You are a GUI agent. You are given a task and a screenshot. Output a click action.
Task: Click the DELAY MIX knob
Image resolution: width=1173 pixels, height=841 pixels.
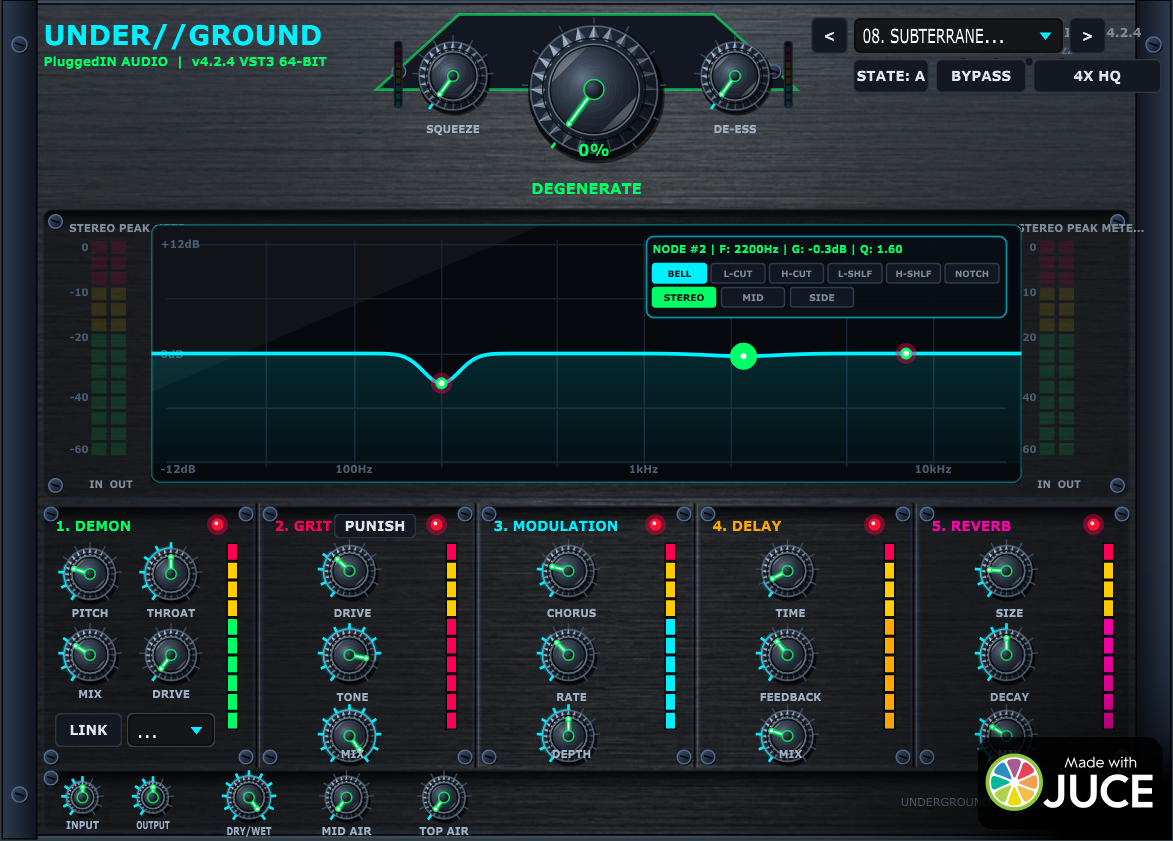tap(787, 735)
